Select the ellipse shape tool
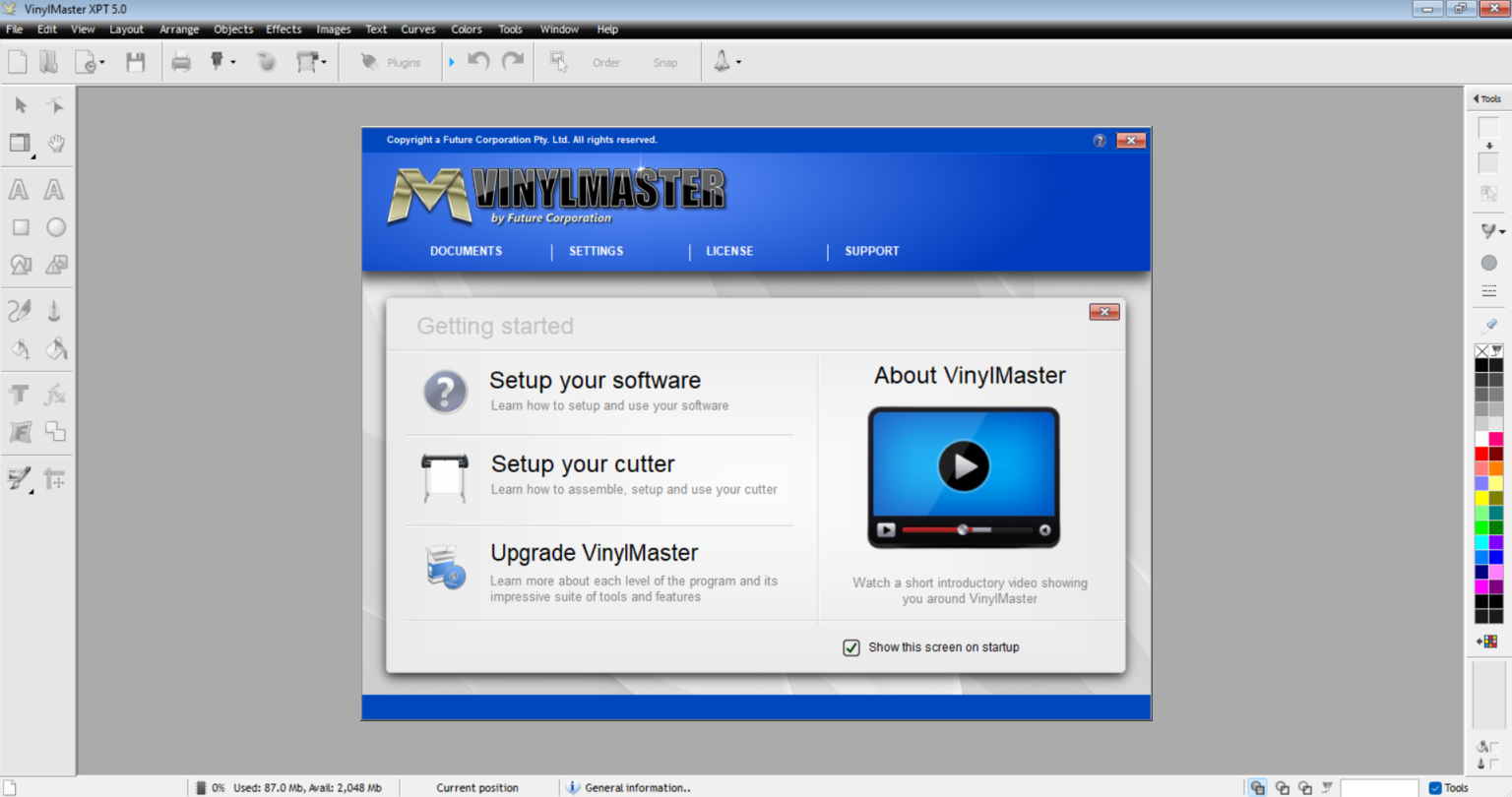The width and height of the screenshot is (1512, 797). 56,227
